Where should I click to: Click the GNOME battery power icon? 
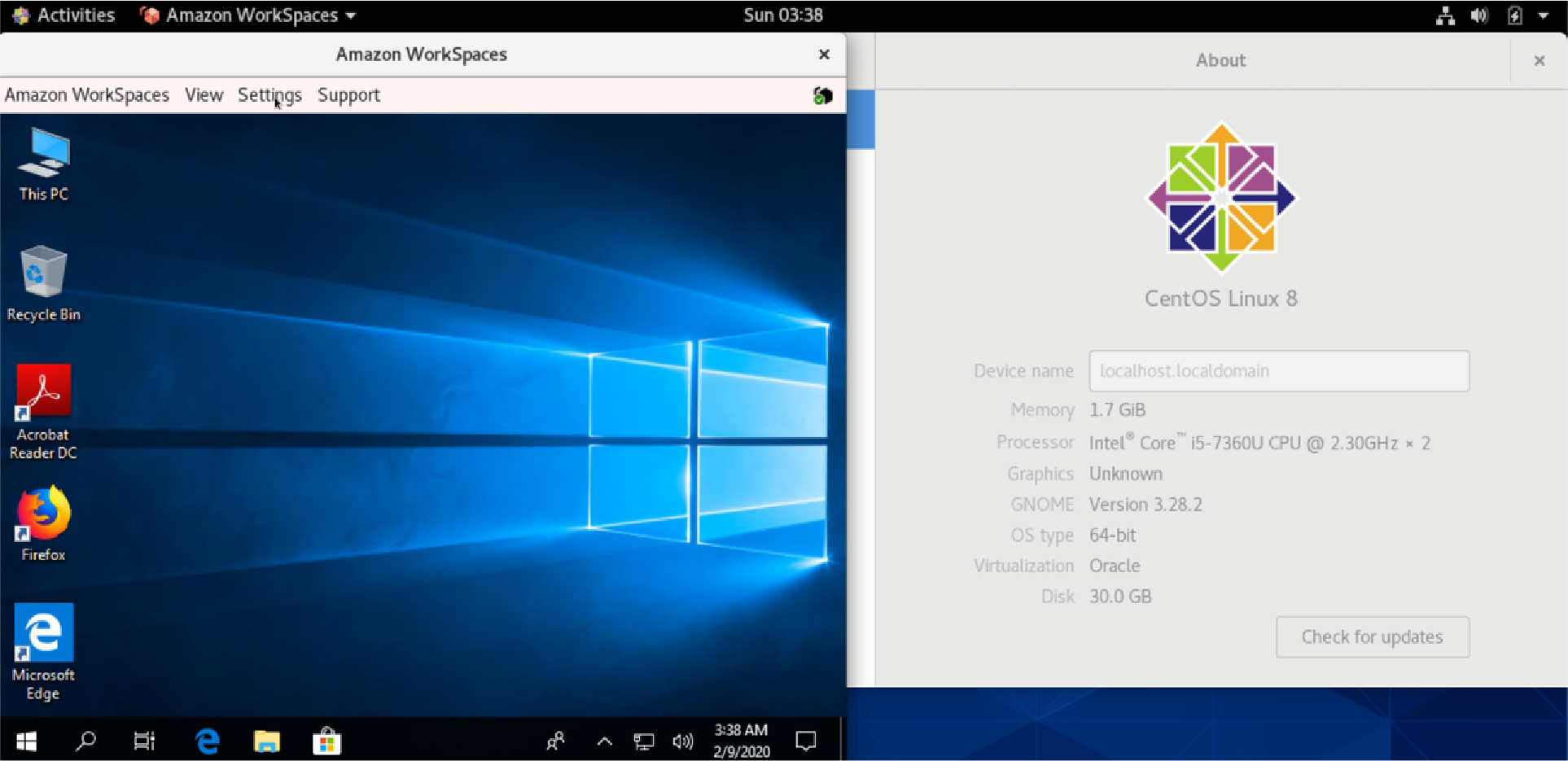[x=1514, y=15]
